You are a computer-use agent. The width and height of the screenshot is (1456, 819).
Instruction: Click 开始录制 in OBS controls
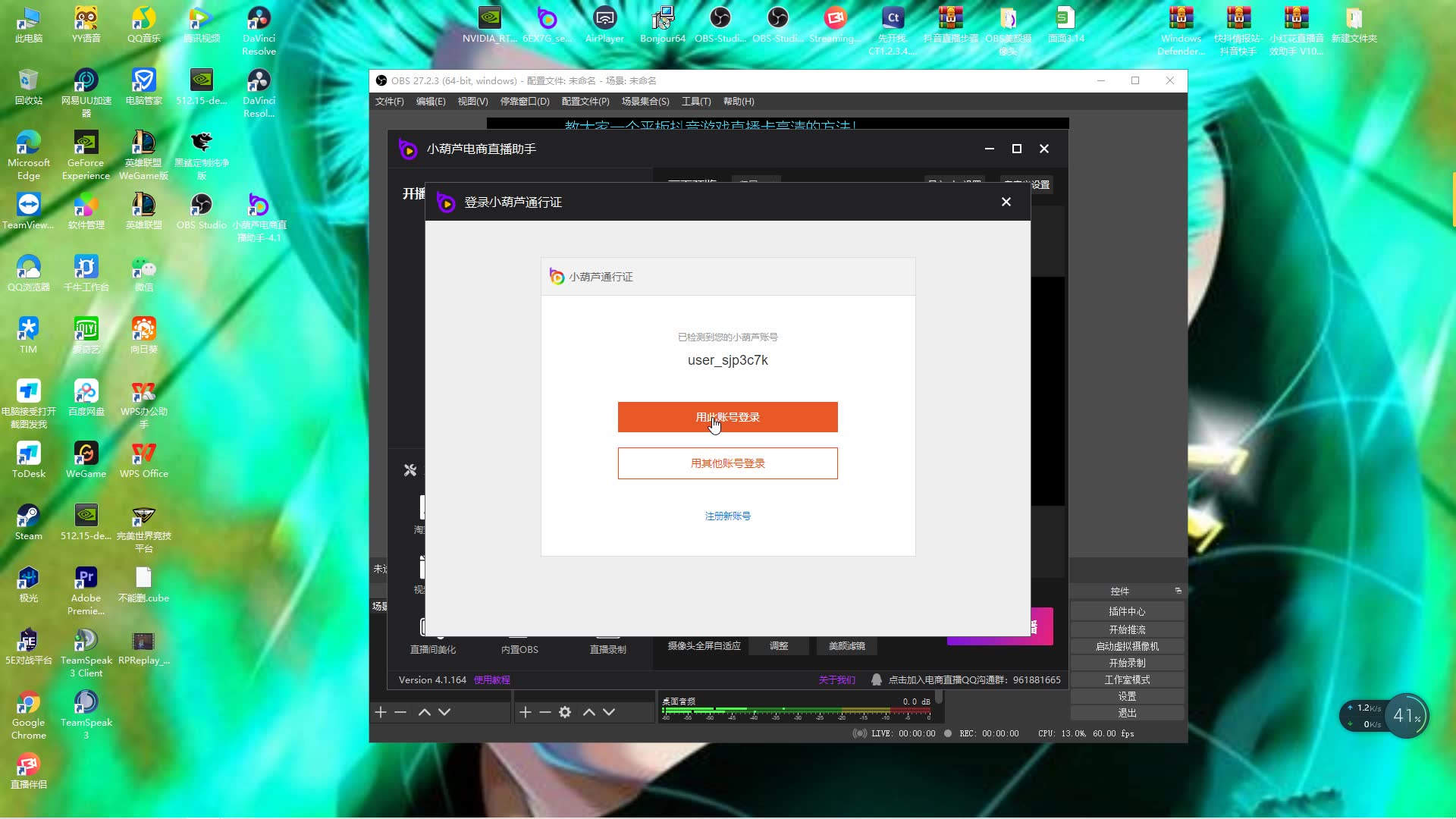pos(1127,663)
